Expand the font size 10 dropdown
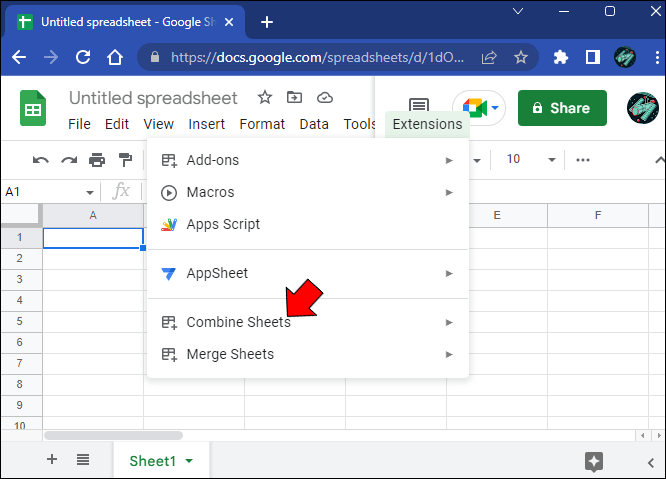The image size is (666, 479). (x=550, y=160)
